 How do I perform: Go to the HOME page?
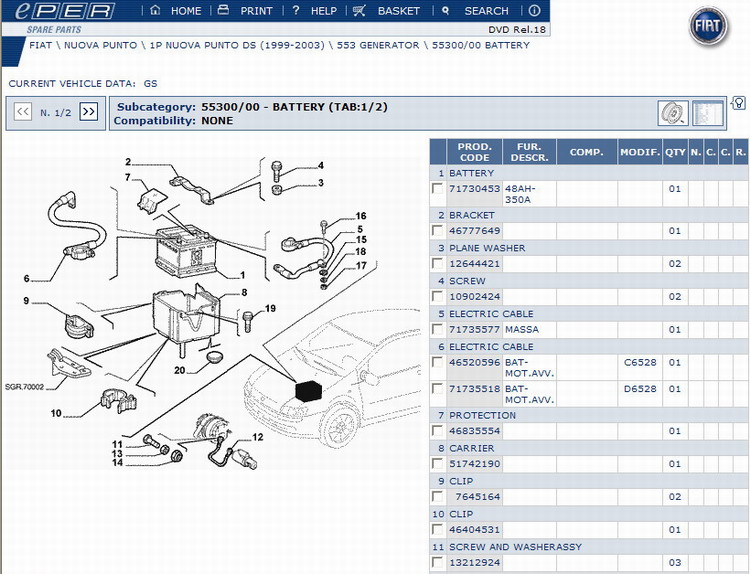click(177, 11)
